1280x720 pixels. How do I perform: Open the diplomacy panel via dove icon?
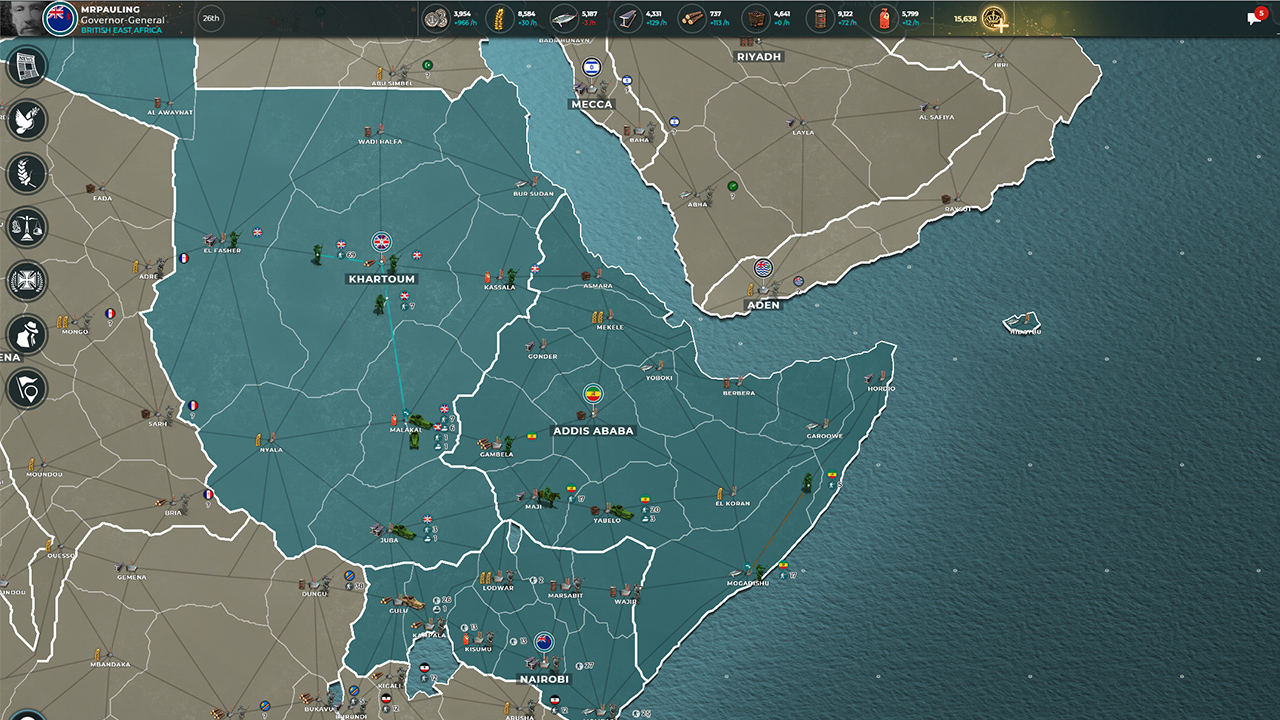pos(29,120)
